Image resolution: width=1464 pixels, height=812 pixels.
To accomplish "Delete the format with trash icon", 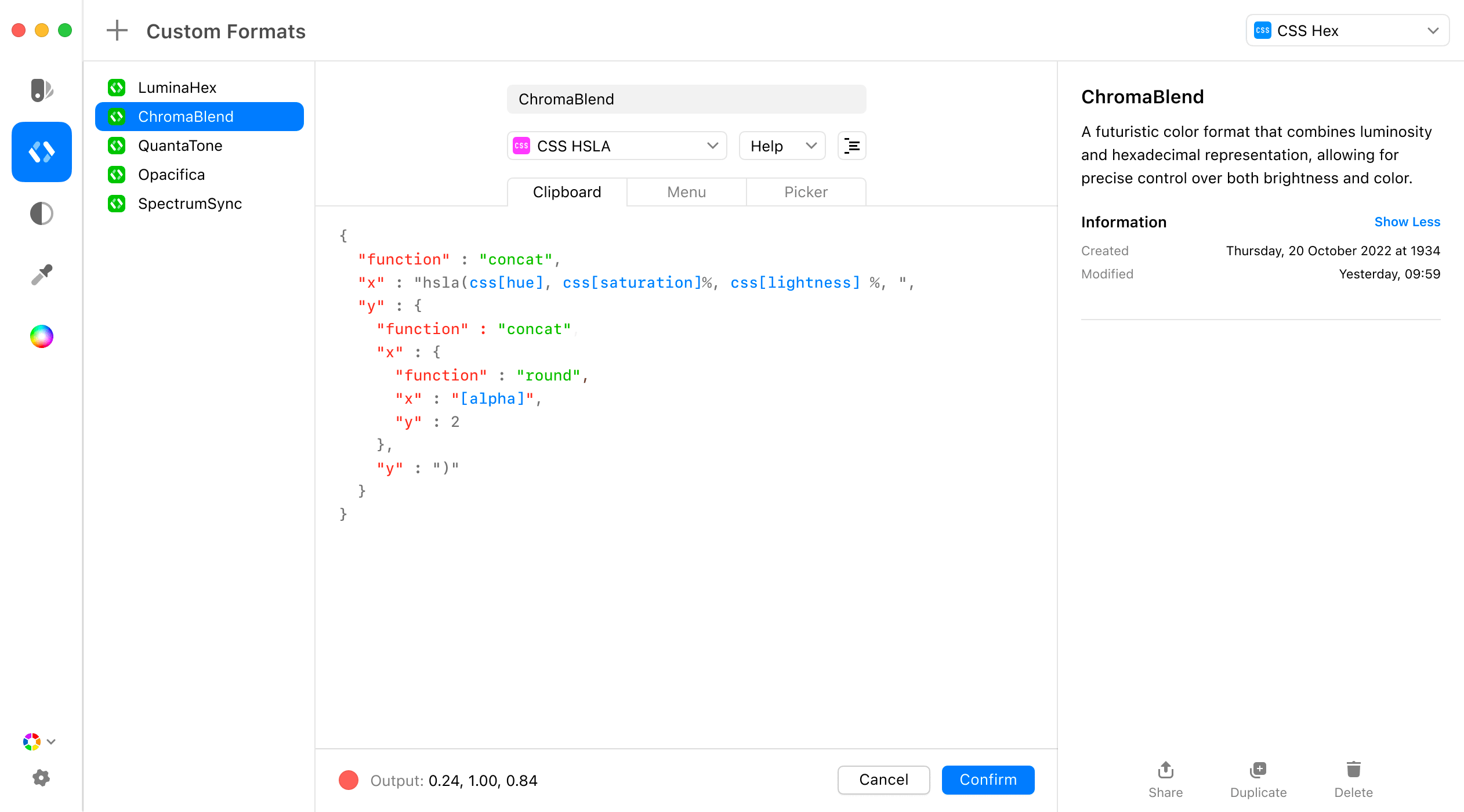I will [1353, 780].
